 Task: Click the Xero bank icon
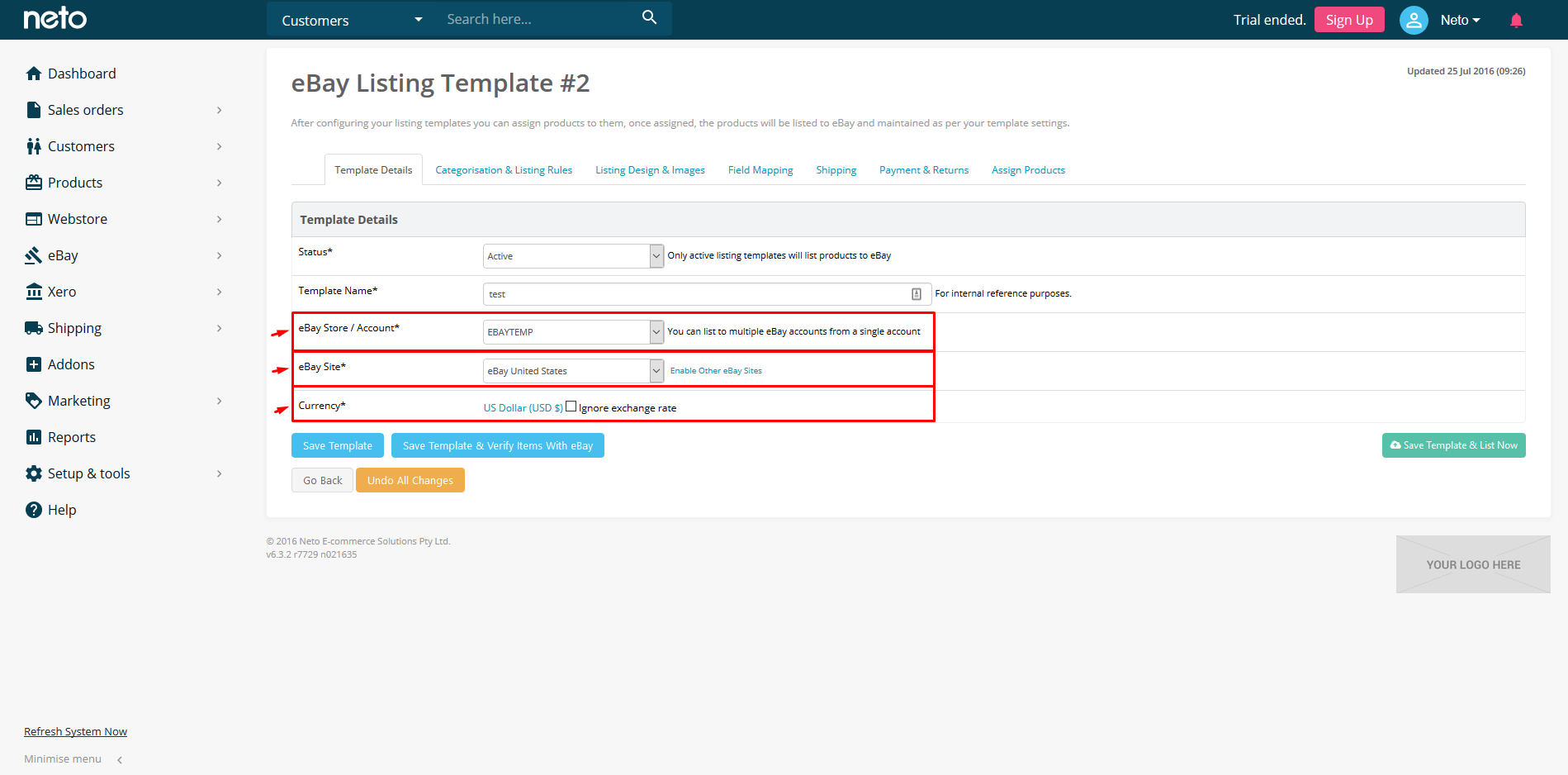[x=34, y=292]
